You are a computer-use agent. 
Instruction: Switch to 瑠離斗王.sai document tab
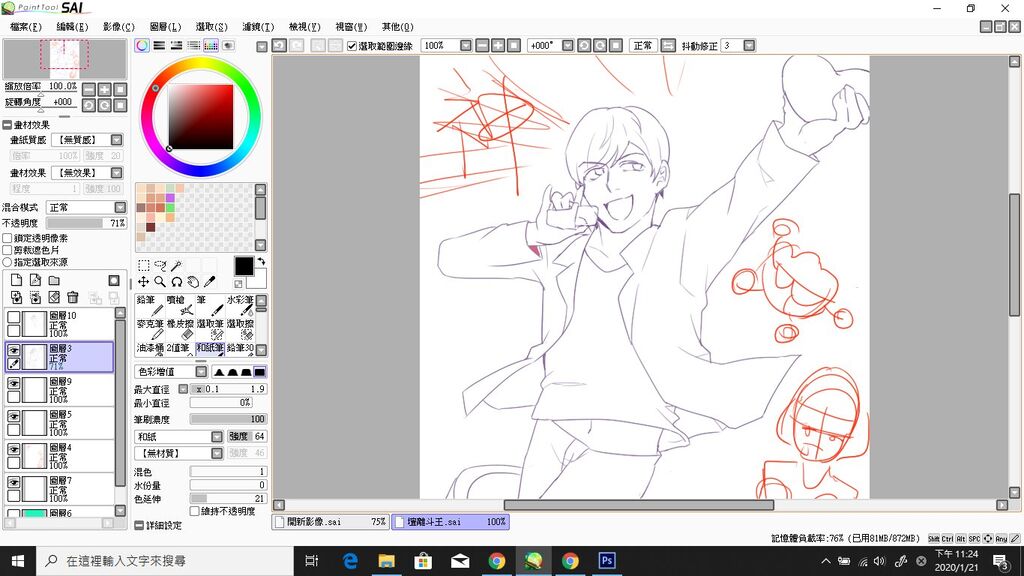[x=450, y=522]
